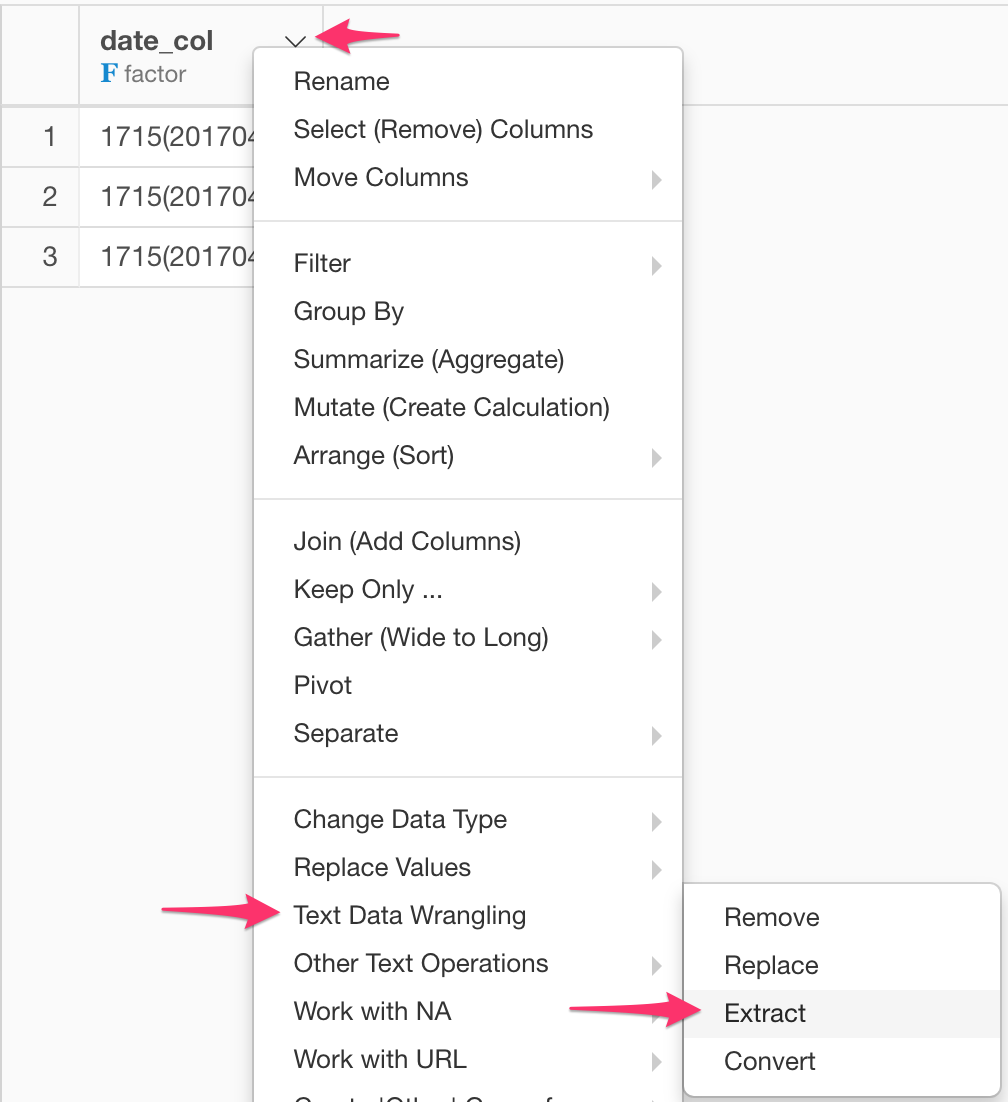Image resolution: width=1008 pixels, height=1102 pixels.
Task: Choose Select (Remove) Columns
Action: 443,129
